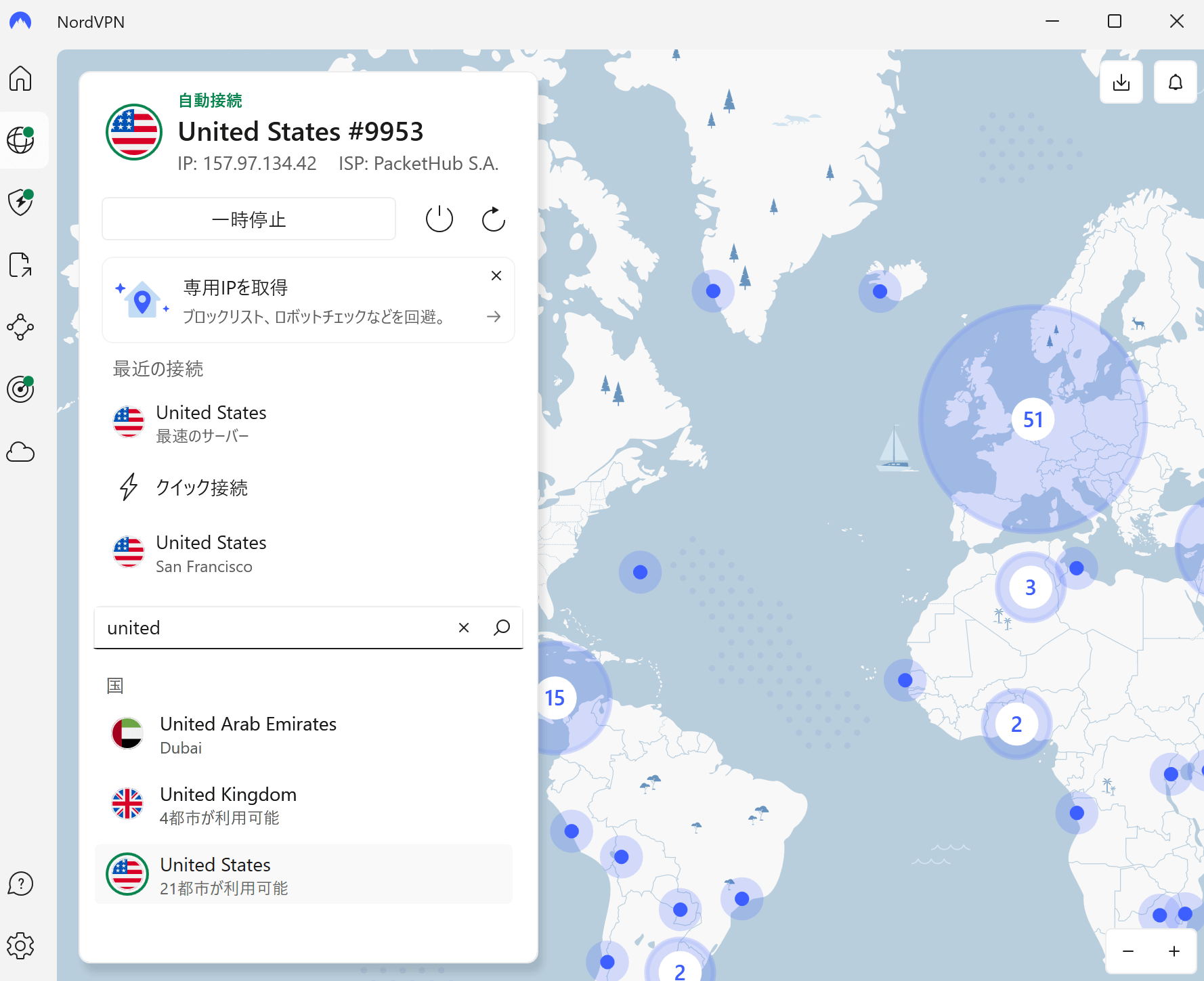
Task: Clear the search field text
Action: tap(464, 628)
